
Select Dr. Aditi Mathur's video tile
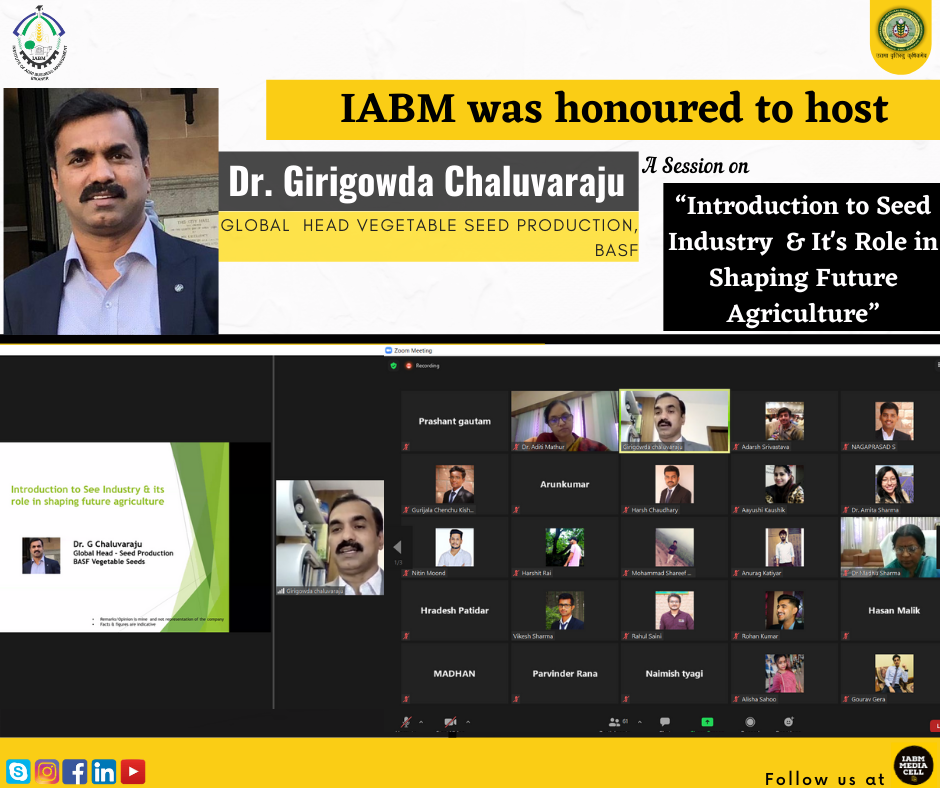564,421
